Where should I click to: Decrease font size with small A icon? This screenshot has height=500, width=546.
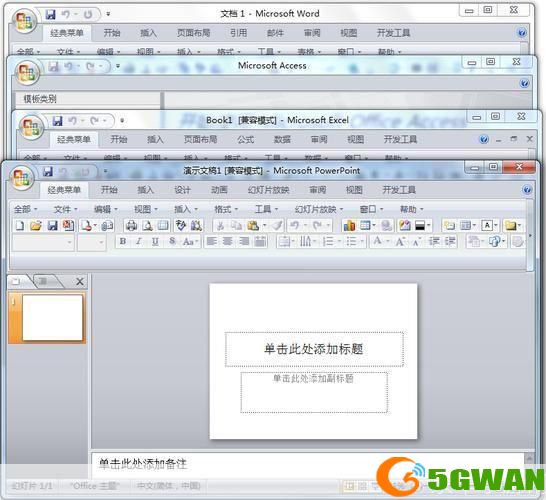pos(416,241)
